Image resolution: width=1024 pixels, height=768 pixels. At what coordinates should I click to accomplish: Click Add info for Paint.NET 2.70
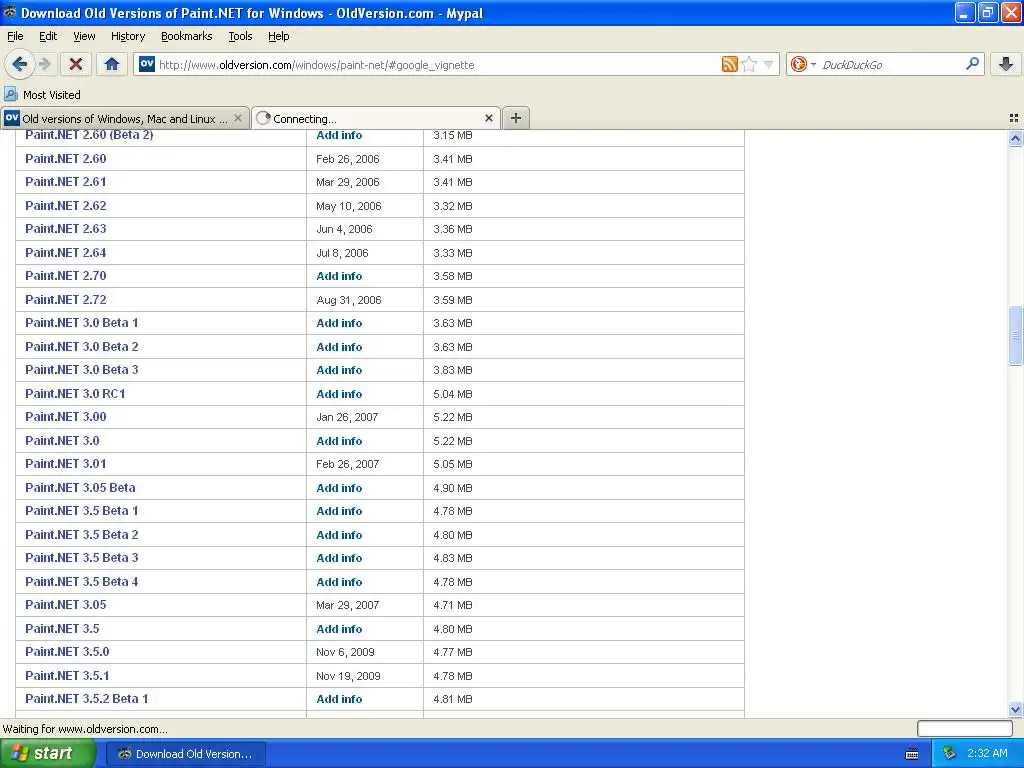(339, 276)
